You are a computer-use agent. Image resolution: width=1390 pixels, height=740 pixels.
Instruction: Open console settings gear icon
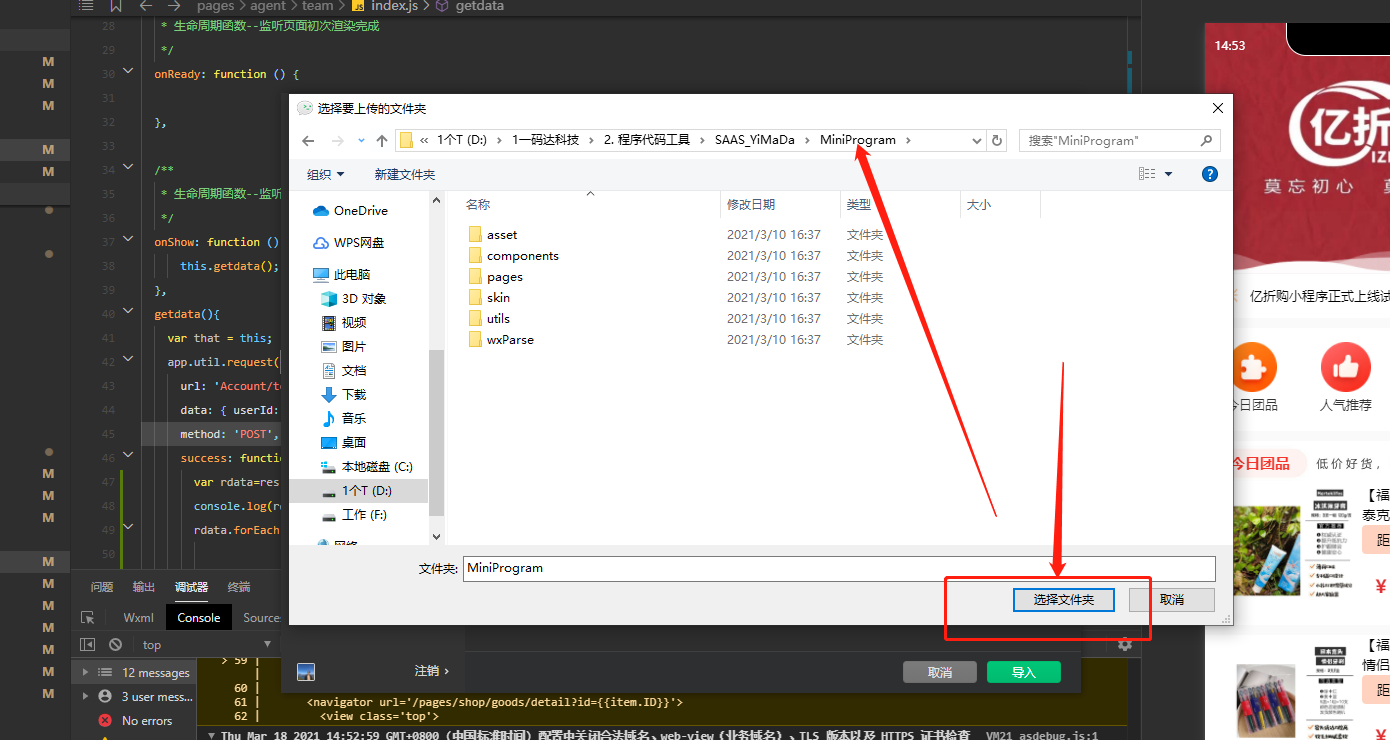tap(1125, 645)
